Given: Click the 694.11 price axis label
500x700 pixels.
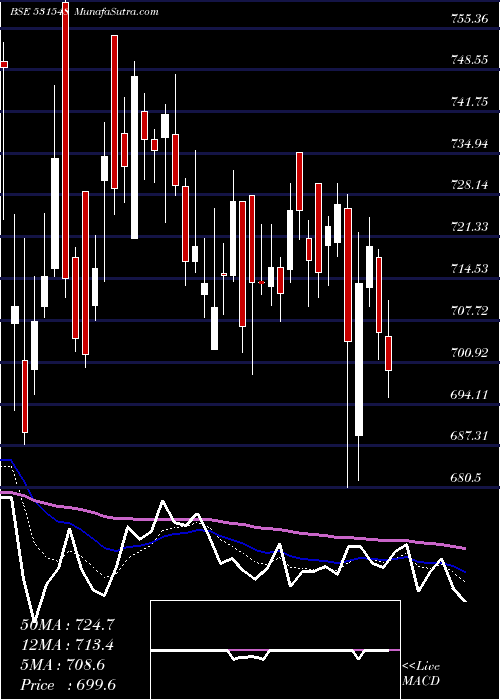Looking at the screenshot, I should (x=469, y=395).
